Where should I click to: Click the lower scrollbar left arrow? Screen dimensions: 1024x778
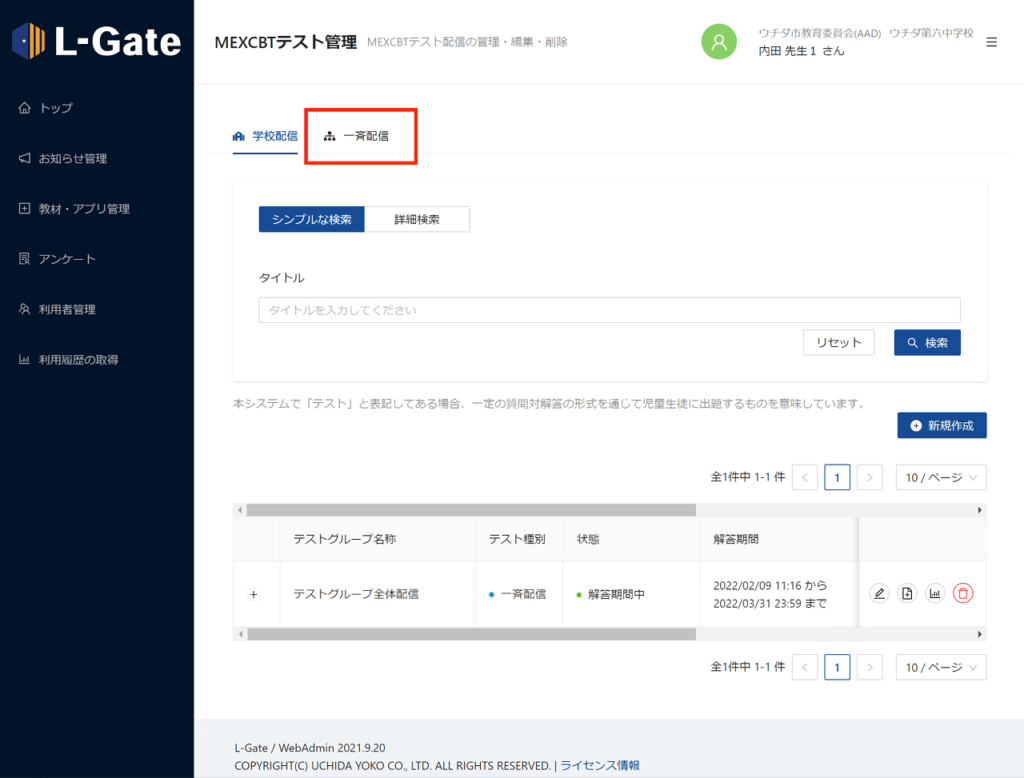click(x=240, y=634)
